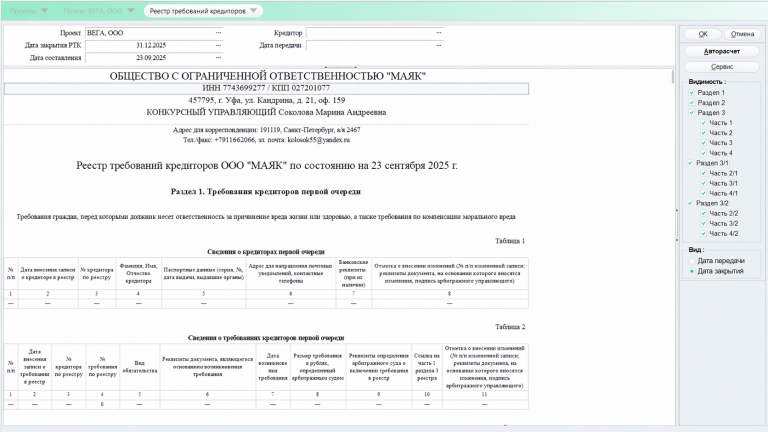Click the Адрес для корреспонденции line
The width and height of the screenshot is (768, 432).
coord(266,130)
